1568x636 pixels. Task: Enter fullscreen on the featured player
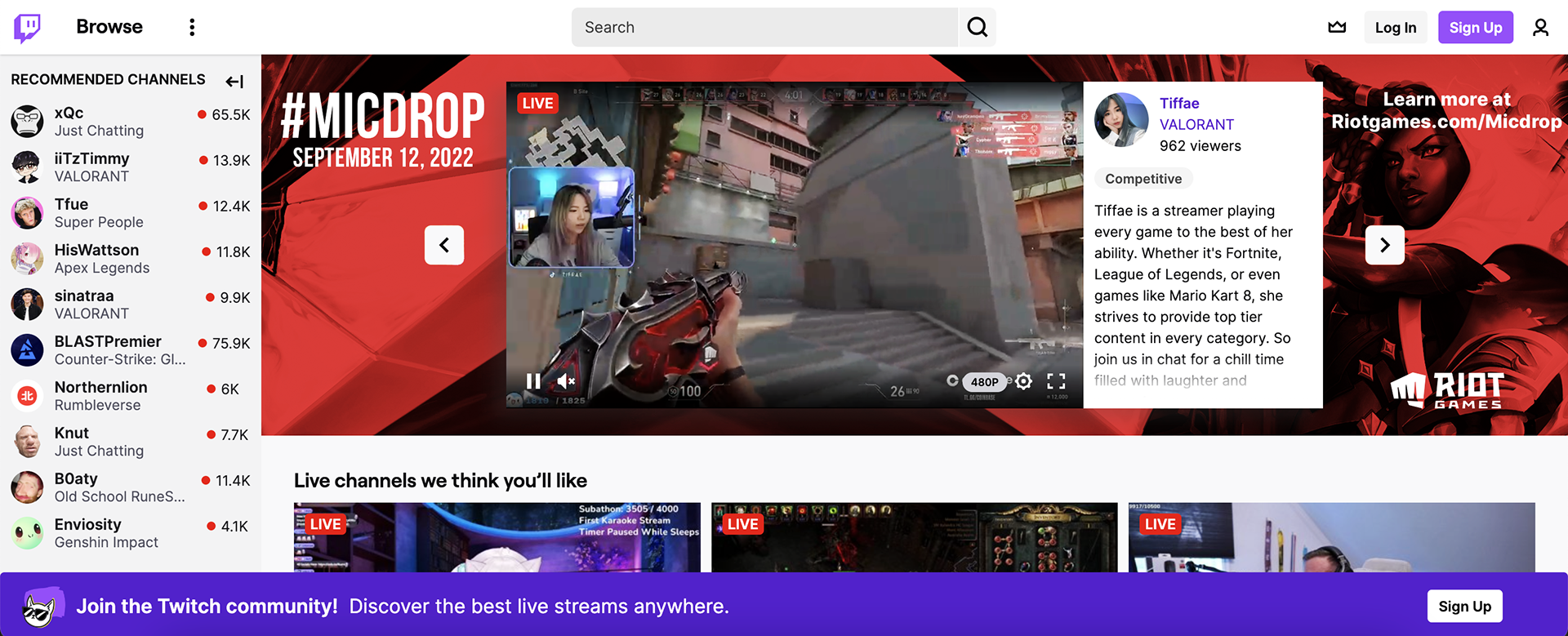(x=1056, y=381)
